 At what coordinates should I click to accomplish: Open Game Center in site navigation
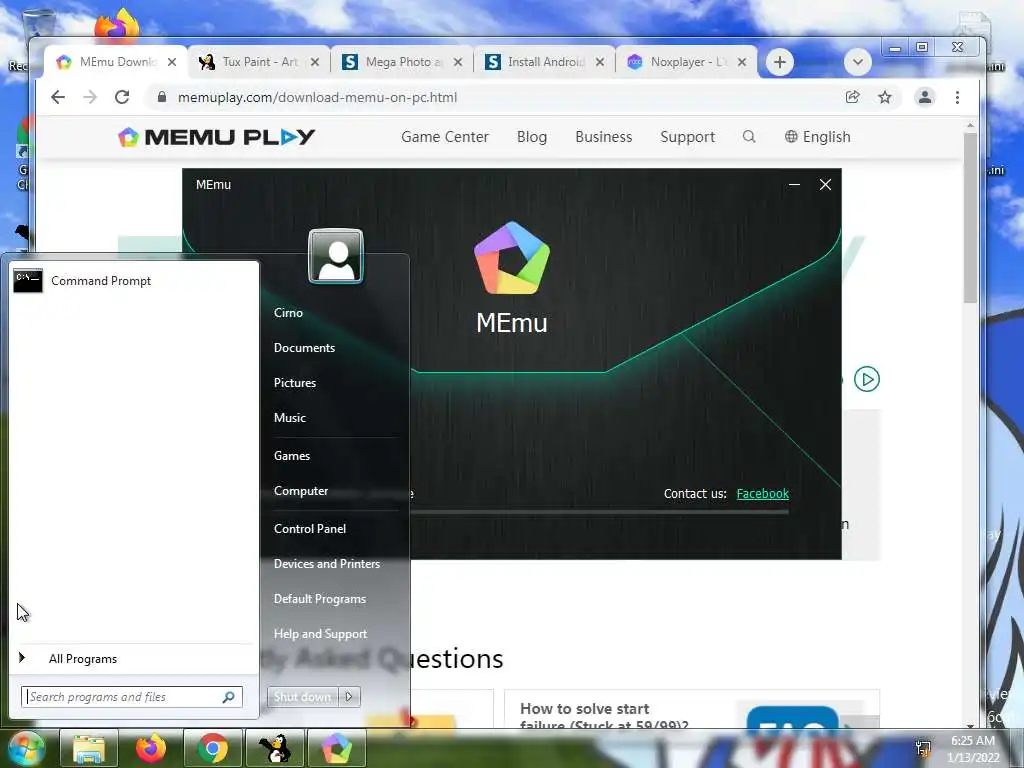tap(445, 136)
